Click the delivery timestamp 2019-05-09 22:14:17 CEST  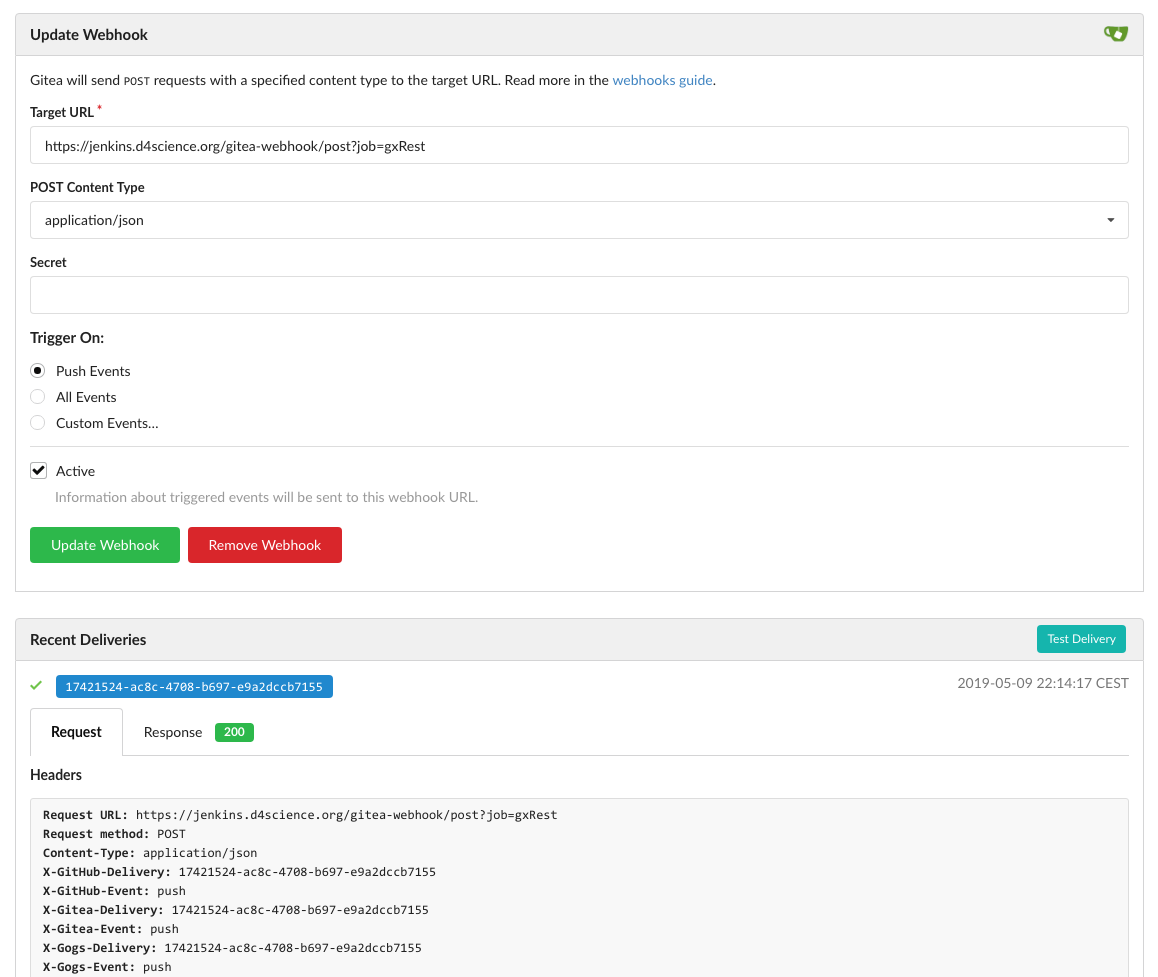click(1043, 683)
